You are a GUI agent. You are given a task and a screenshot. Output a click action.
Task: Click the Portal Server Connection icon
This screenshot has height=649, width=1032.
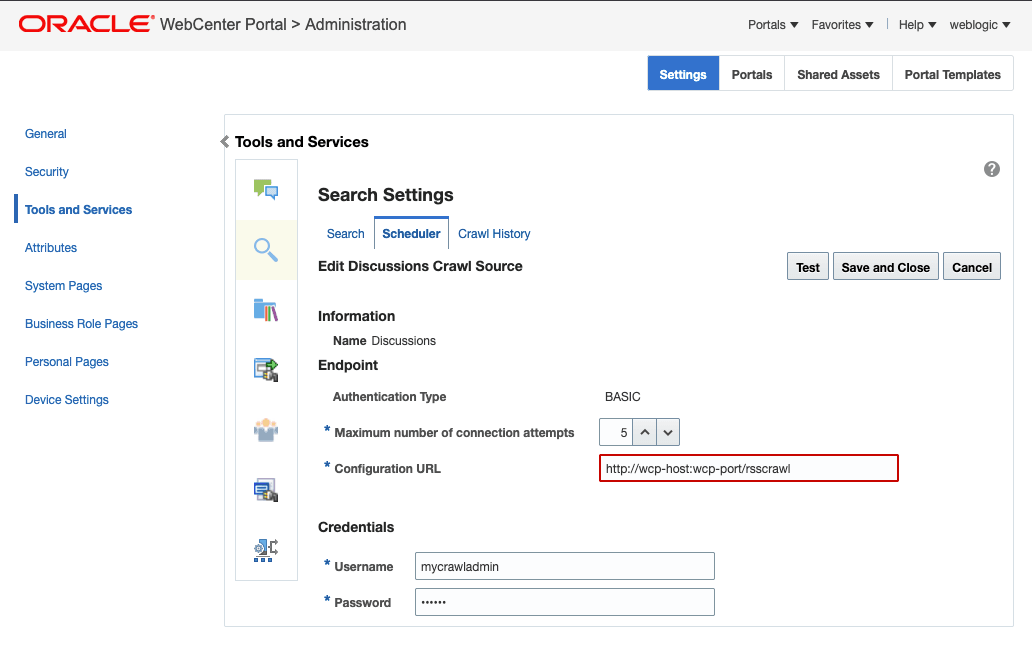266,369
